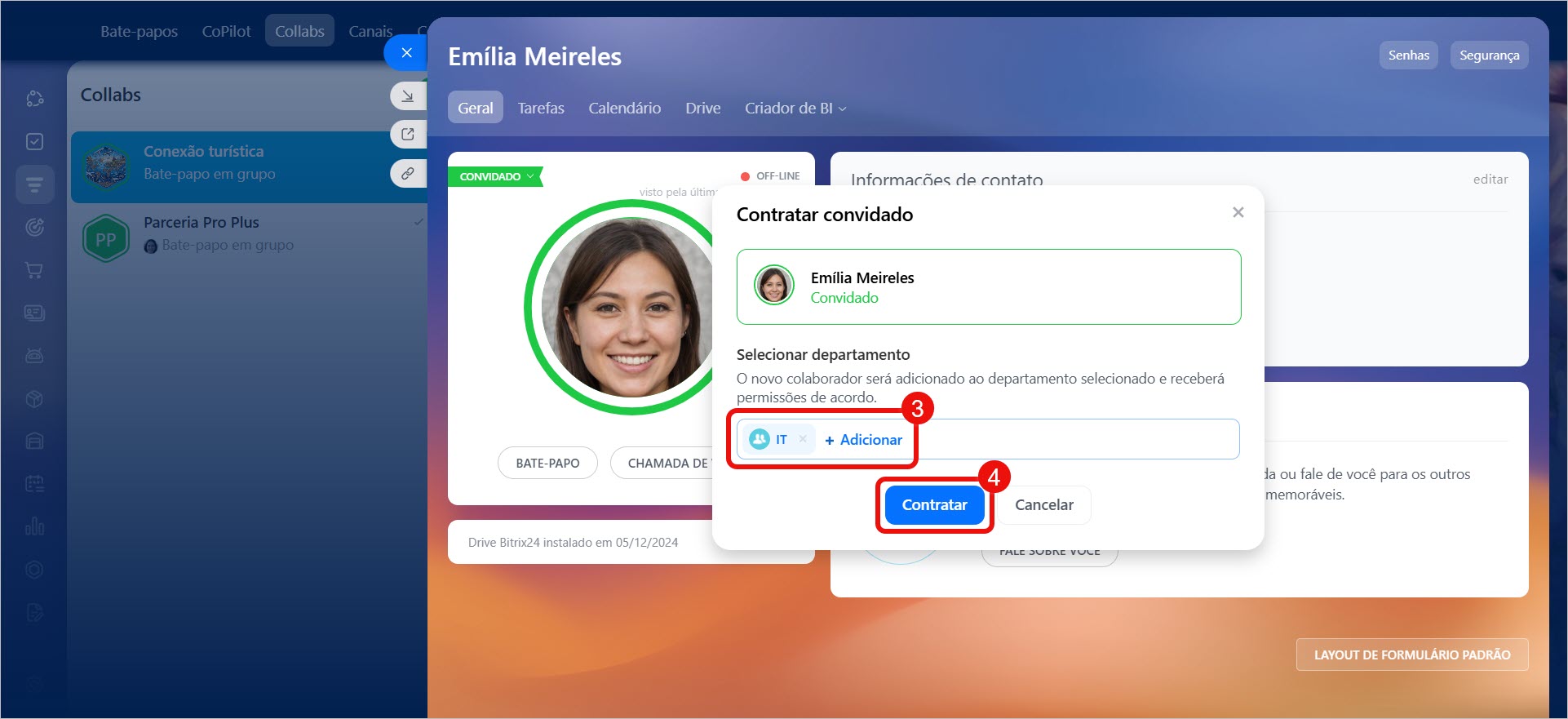Open the hexagon icon in sidebar
Screen dimensions: 1568x719
(34, 570)
